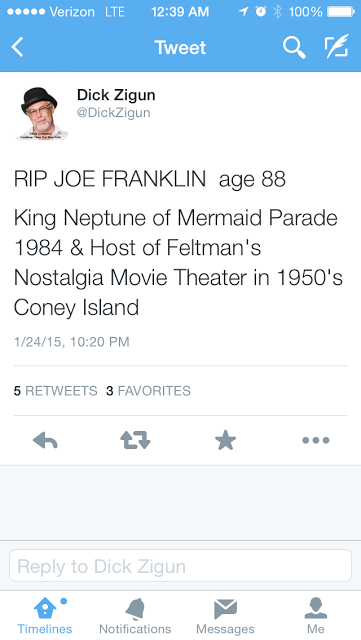The image size is (361, 640).
Task: View the 3 Favorites list
Action: pos(148,391)
